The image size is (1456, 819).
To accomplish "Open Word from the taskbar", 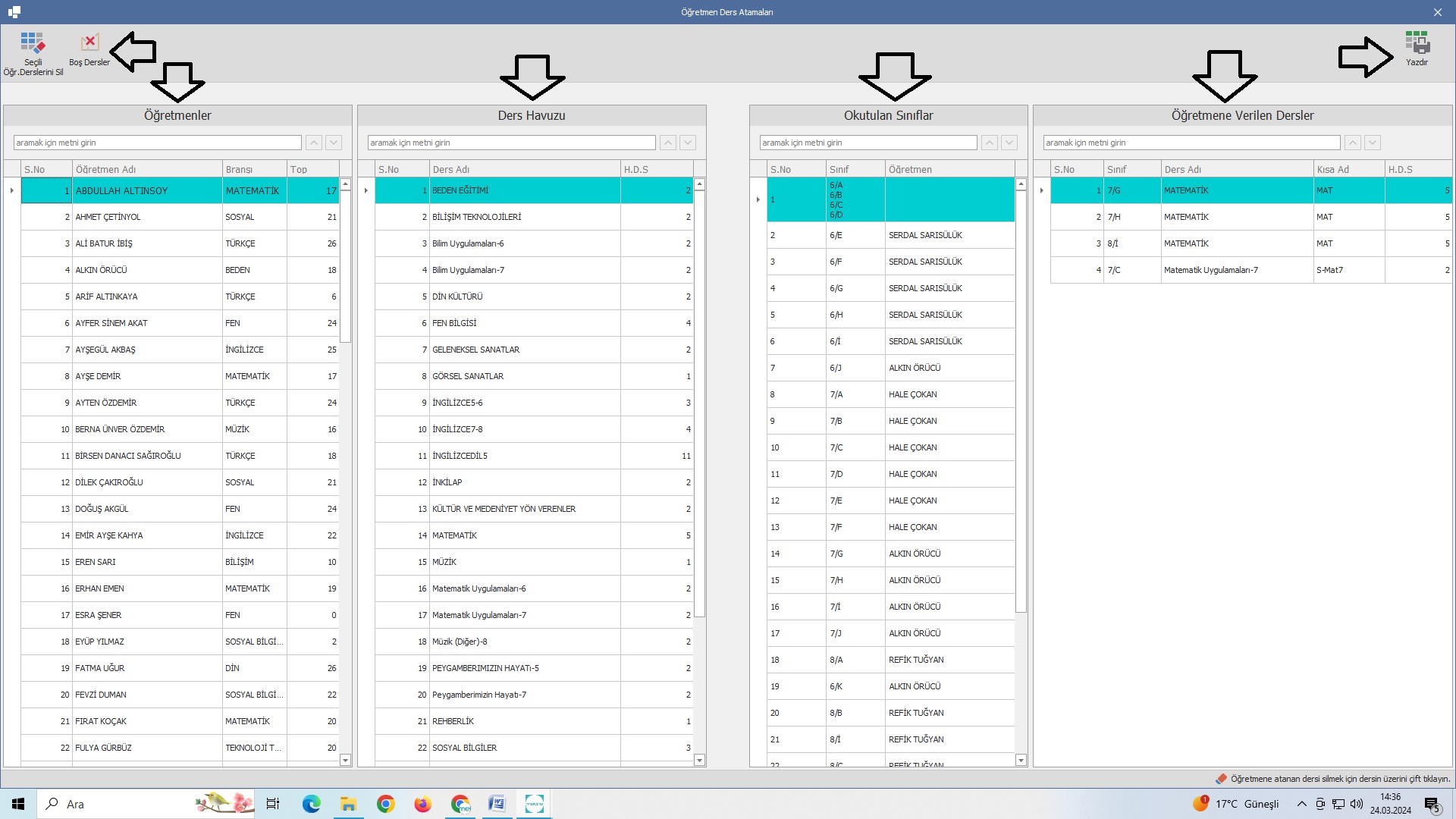I will click(497, 804).
